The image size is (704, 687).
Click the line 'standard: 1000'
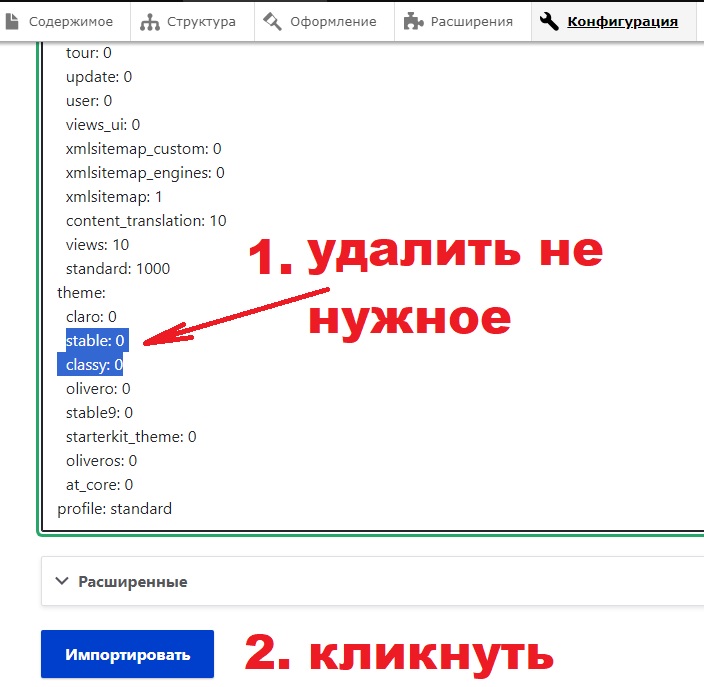118,269
